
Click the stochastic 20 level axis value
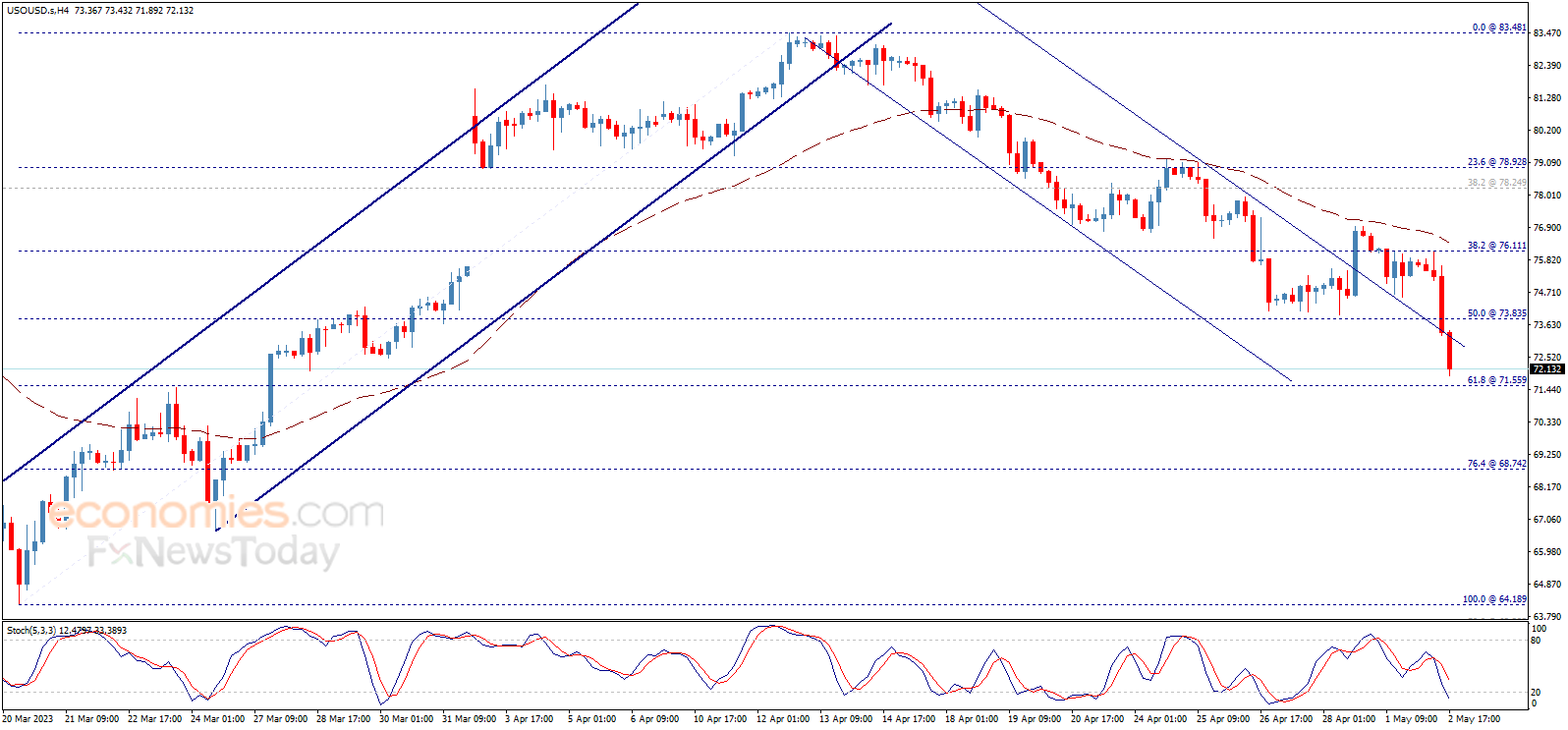click(x=1536, y=693)
